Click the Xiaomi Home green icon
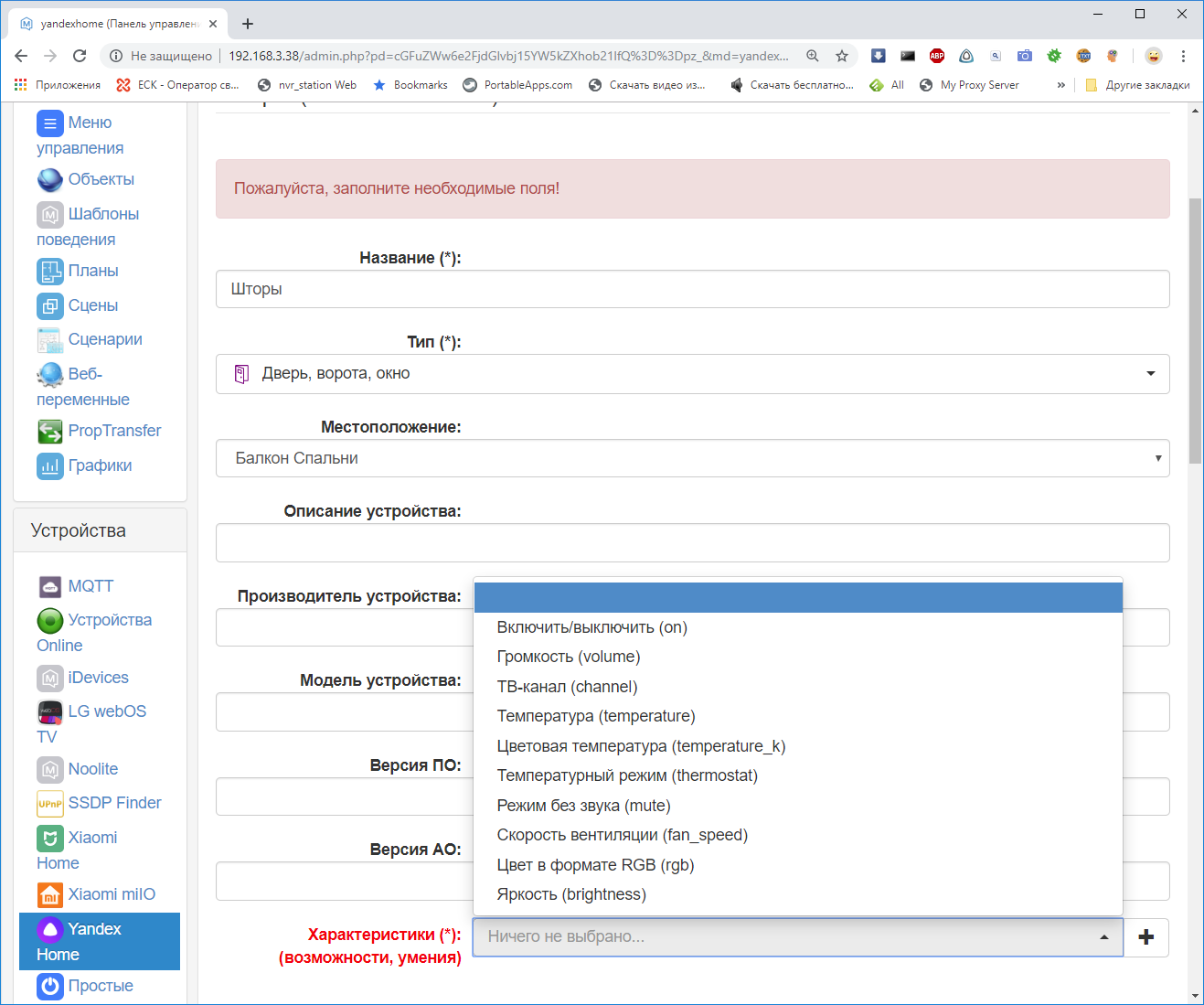 coord(50,838)
